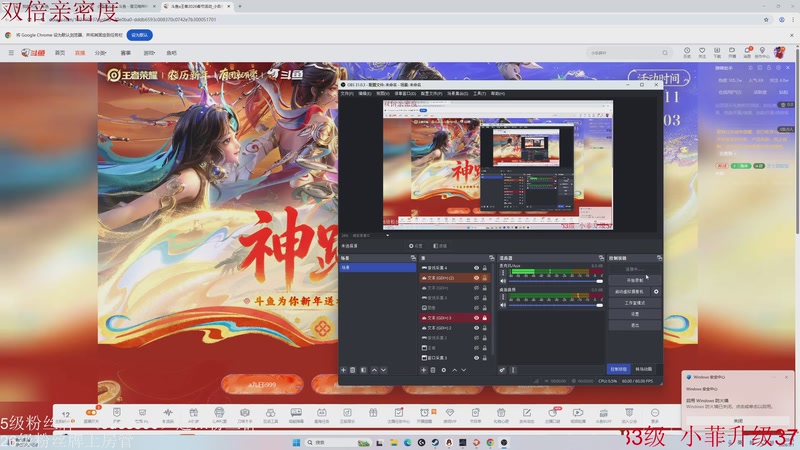Screen dimensions: 800x450
Task: Add a new scene in OBS Scenes panel
Action: pos(343,370)
